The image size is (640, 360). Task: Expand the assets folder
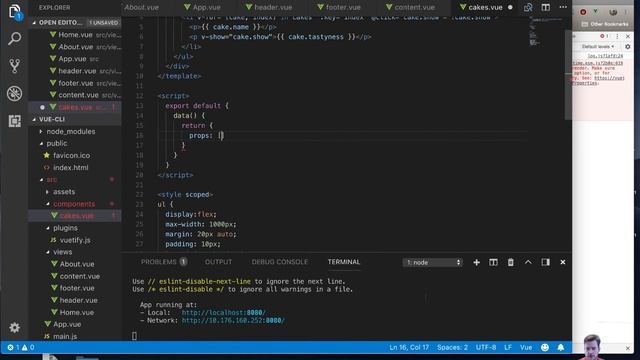coord(64,191)
